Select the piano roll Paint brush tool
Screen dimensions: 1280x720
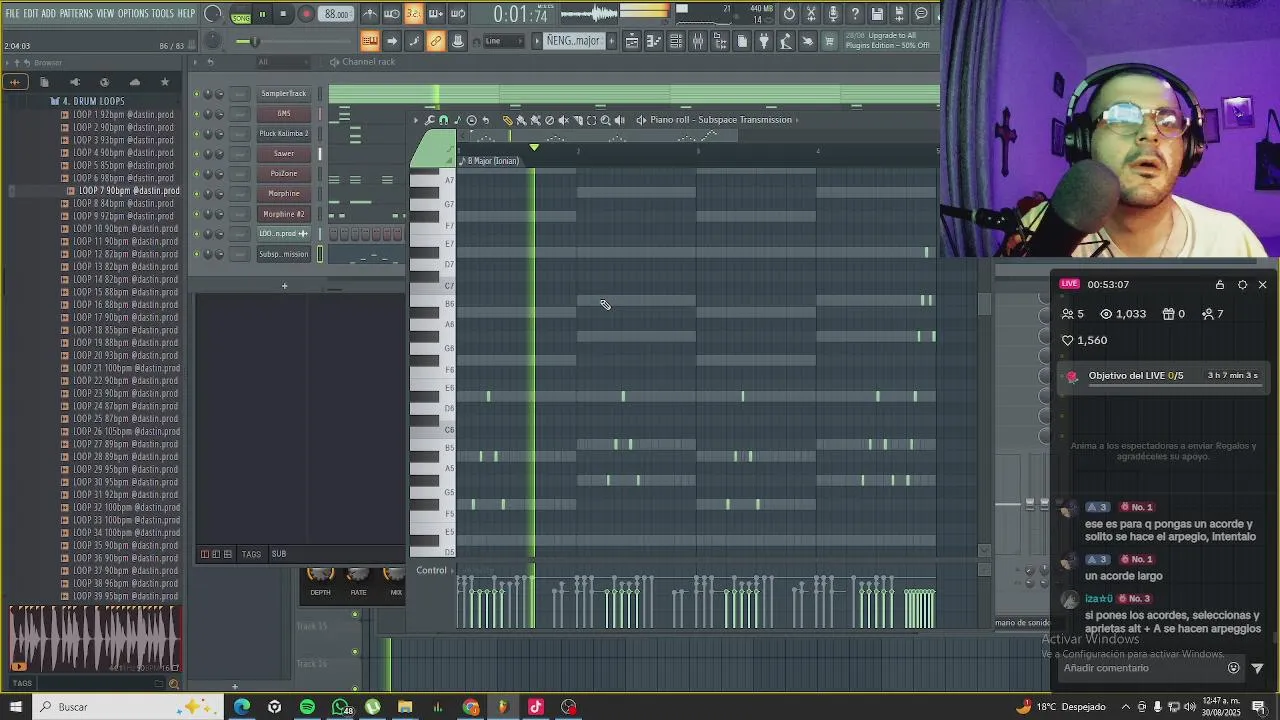tap(521, 120)
